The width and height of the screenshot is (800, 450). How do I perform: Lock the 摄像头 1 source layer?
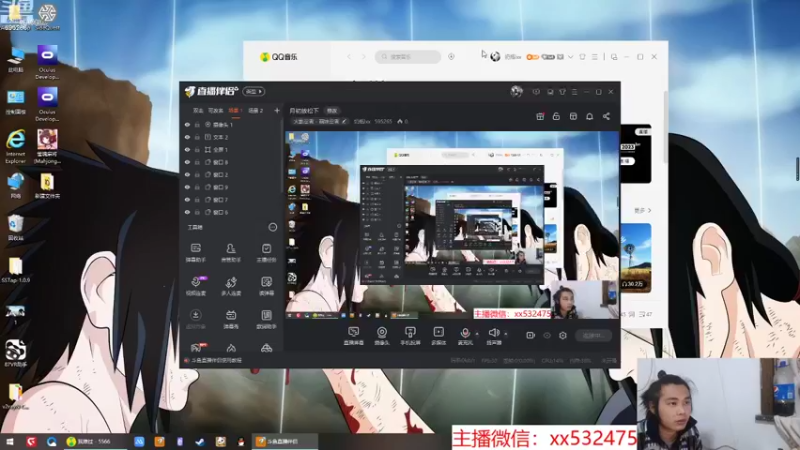[x=197, y=124]
